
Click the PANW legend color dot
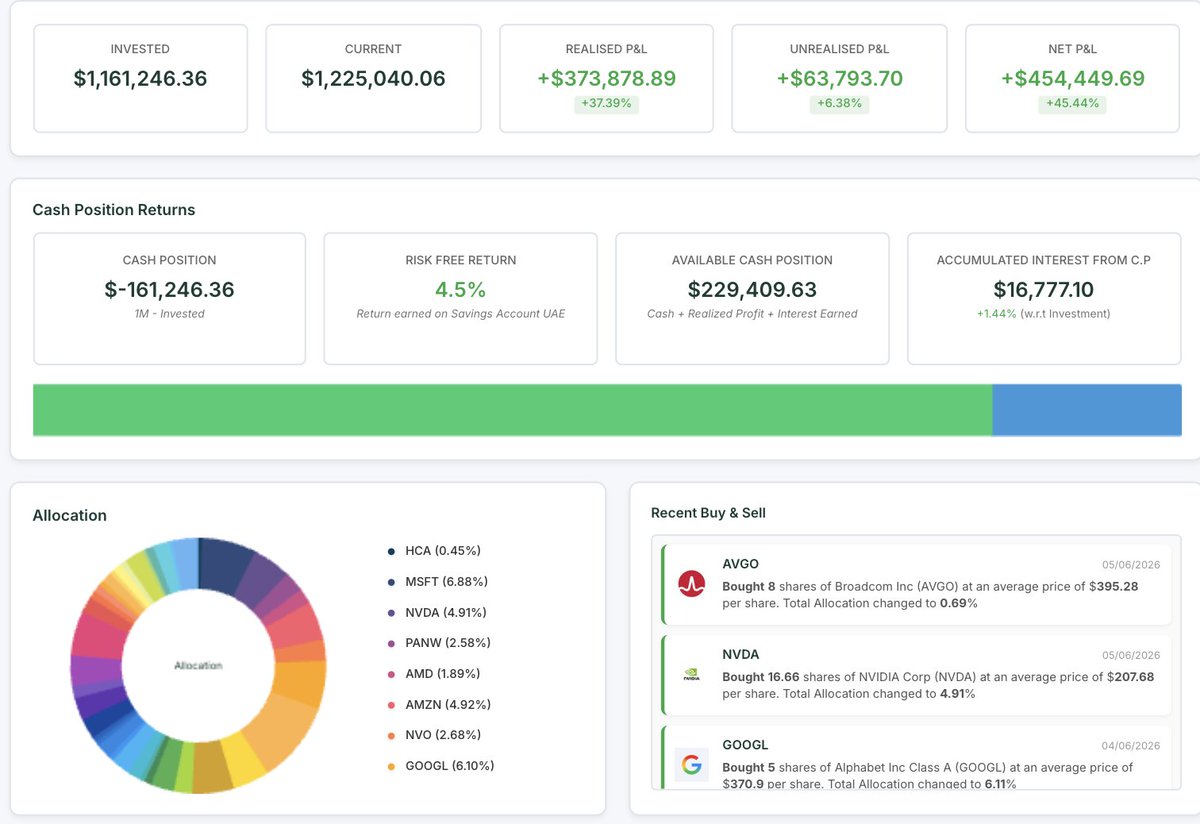[x=391, y=643]
